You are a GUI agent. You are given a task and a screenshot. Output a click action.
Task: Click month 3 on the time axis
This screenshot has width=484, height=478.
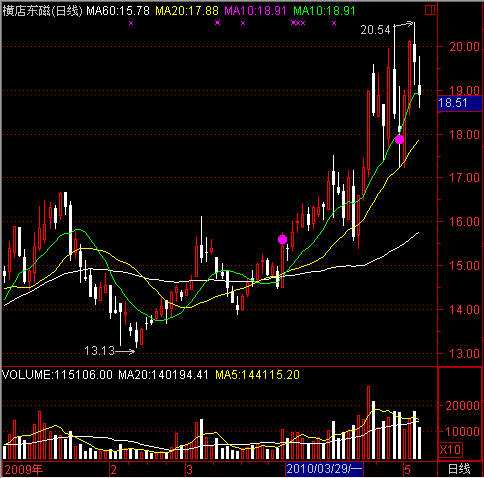pos(189,470)
